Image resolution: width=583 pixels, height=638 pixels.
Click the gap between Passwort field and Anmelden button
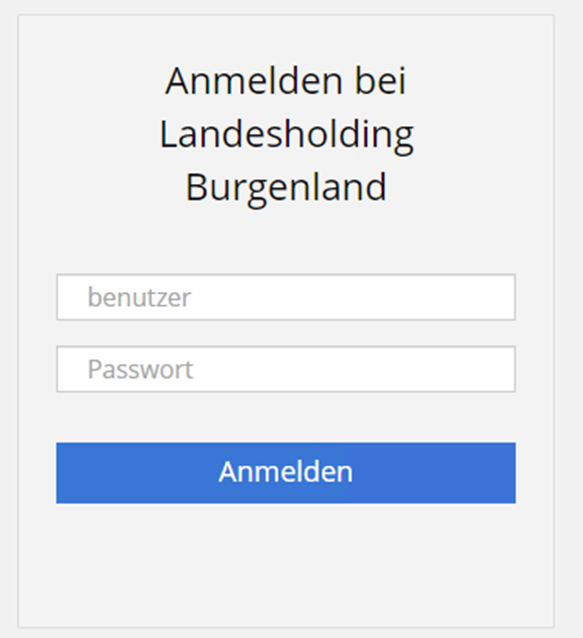point(286,417)
